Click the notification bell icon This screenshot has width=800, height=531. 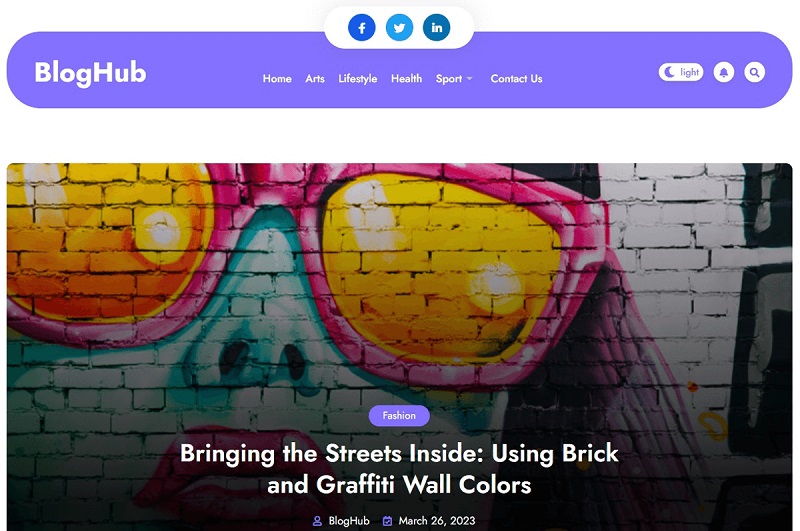coord(723,72)
